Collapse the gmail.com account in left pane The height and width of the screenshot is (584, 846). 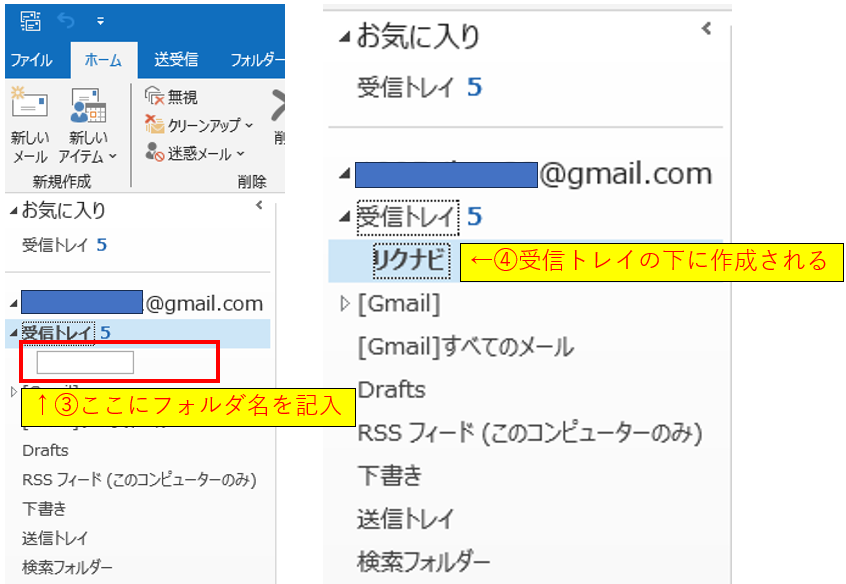(12, 303)
